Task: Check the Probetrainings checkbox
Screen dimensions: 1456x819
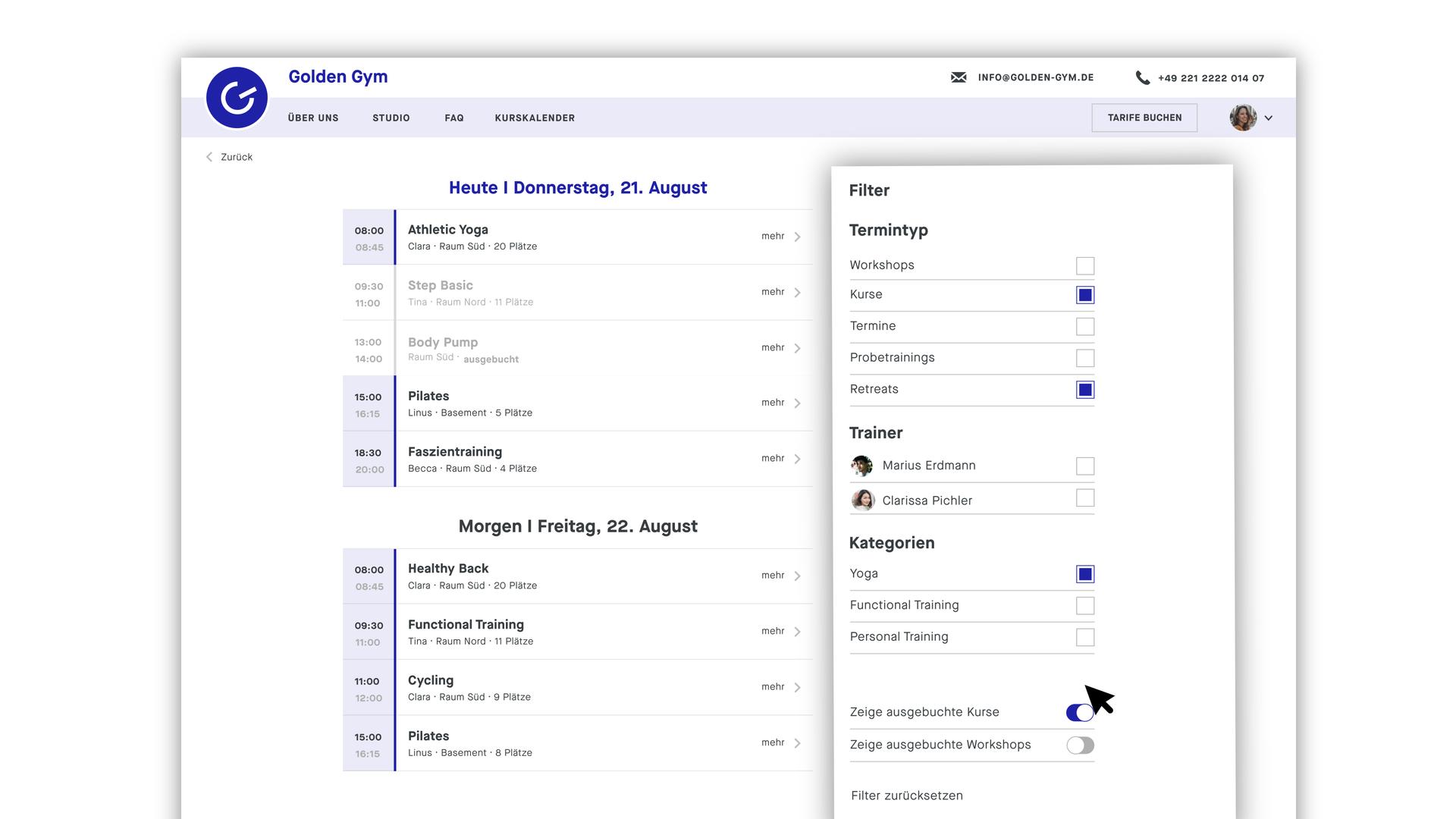Action: [x=1085, y=358]
